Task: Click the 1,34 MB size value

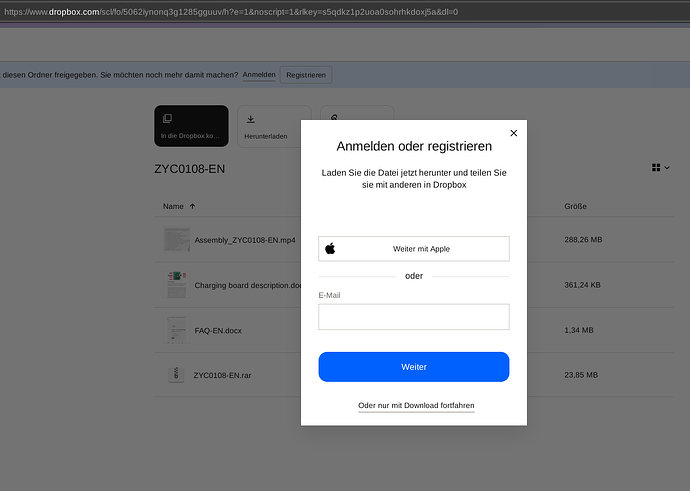Action: (579, 330)
